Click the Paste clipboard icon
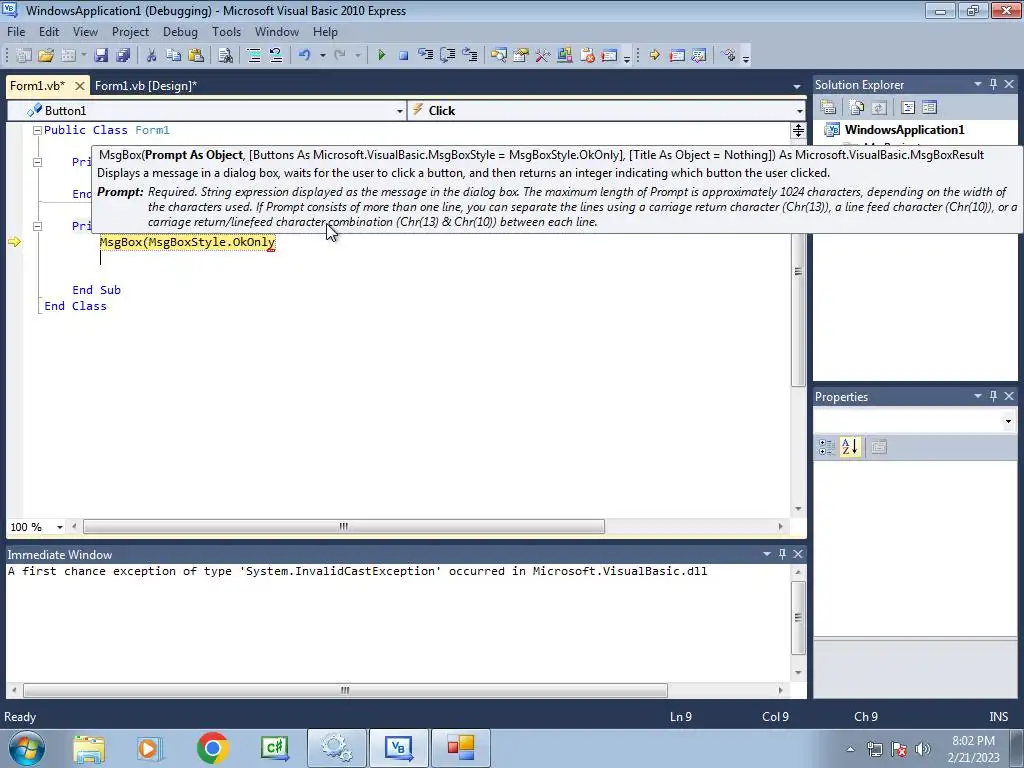The height and width of the screenshot is (768, 1024). tap(195, 56)
